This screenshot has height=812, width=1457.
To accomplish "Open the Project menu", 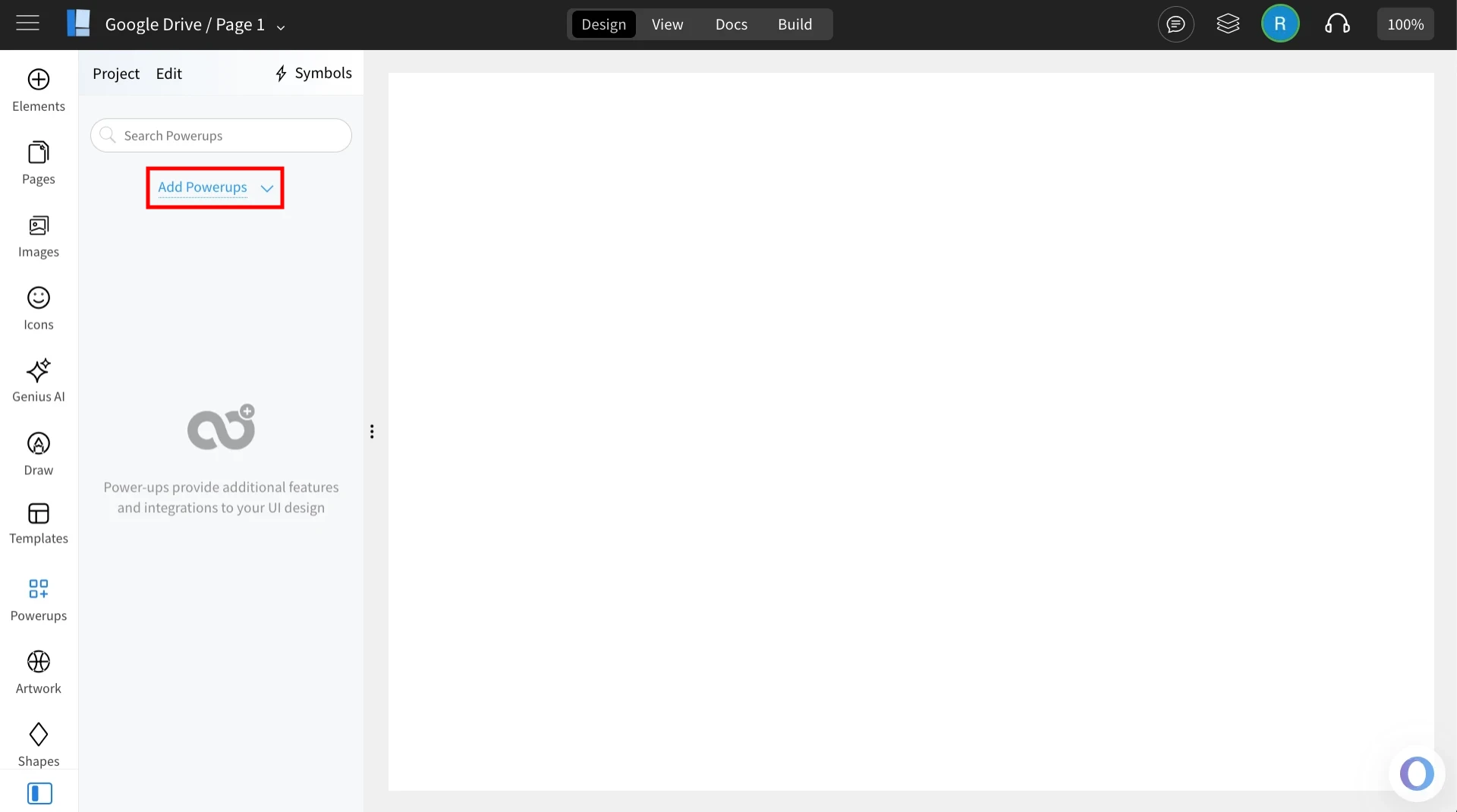I will coord(115,73).
